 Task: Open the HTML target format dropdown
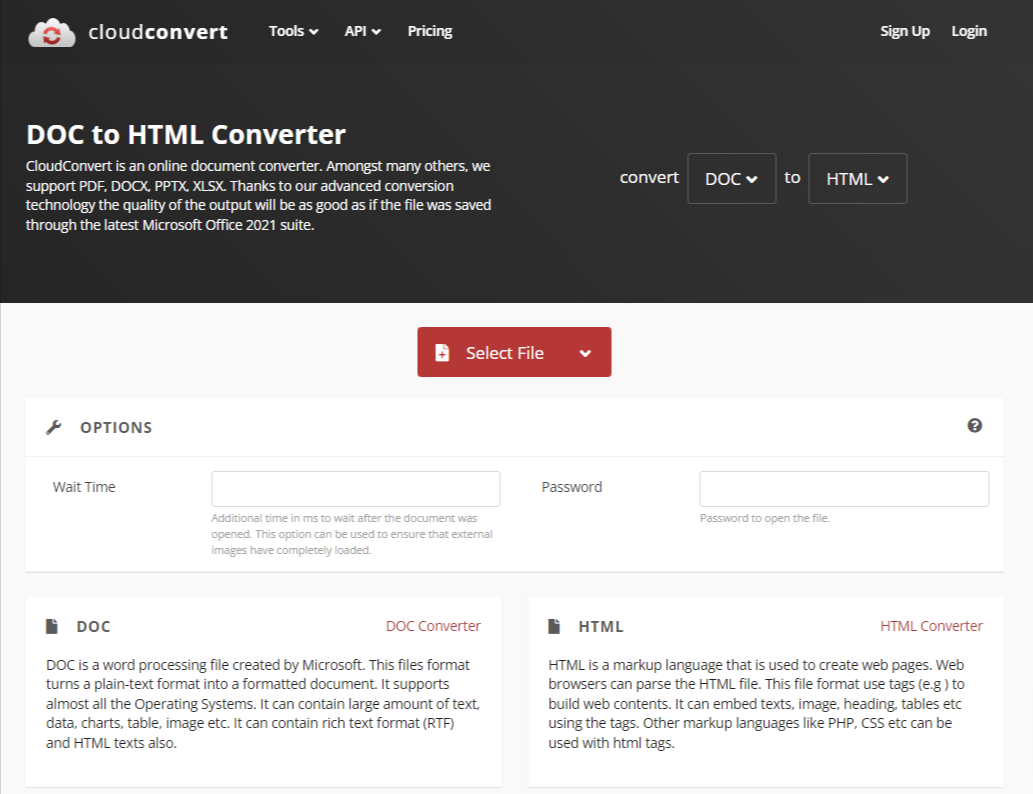point(857,179)
